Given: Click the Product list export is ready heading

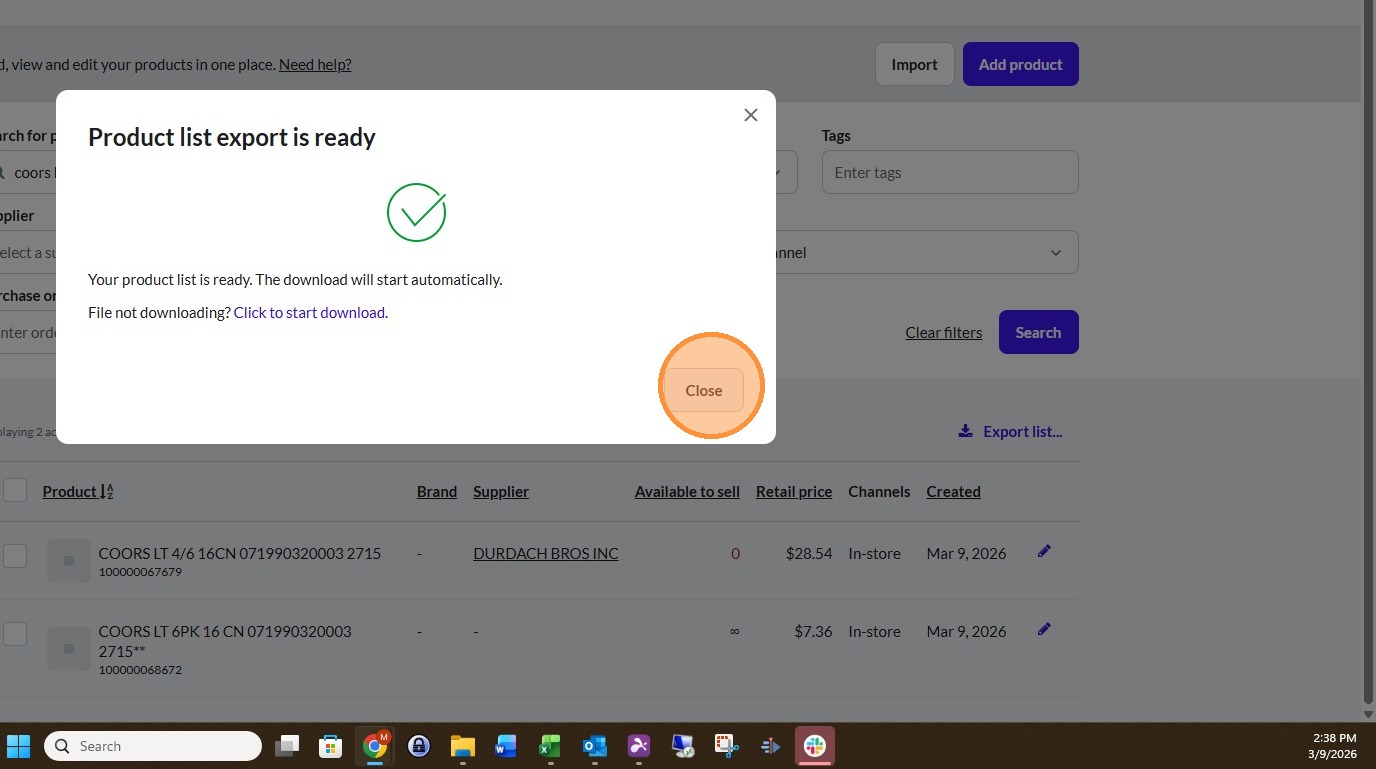Looking at the screenshot, I should (232, 137).
